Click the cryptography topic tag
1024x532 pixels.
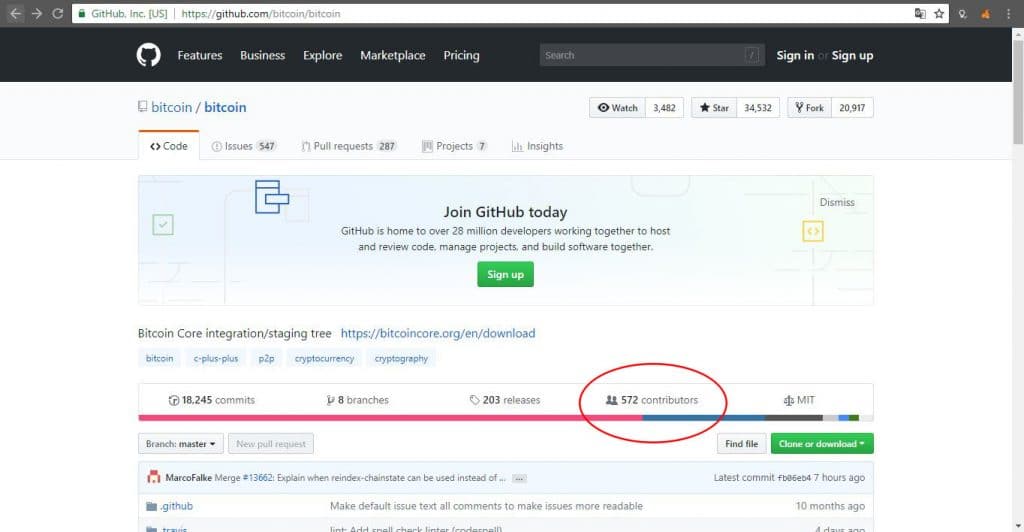point(401,358)
